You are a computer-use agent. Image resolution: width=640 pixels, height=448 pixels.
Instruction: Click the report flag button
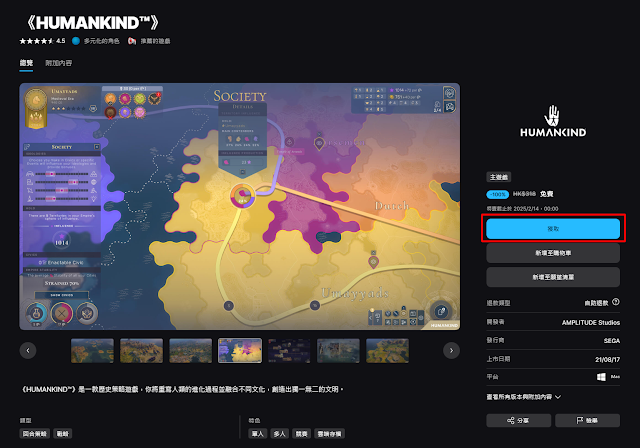pyautogui.click(x=587, y=420)
